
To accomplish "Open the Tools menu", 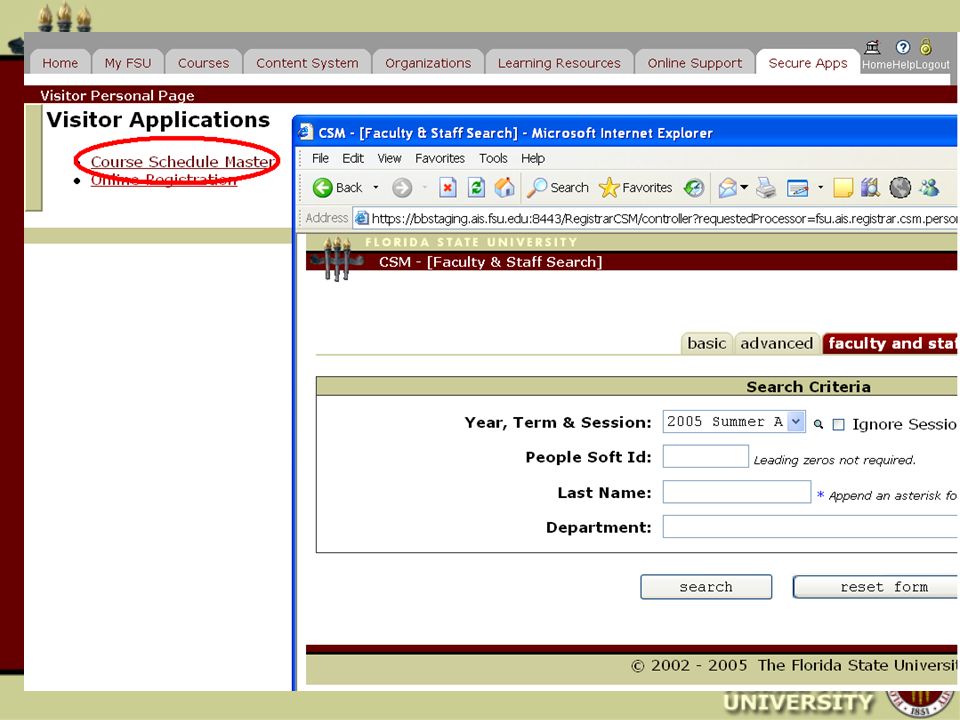I will point(493,159).
